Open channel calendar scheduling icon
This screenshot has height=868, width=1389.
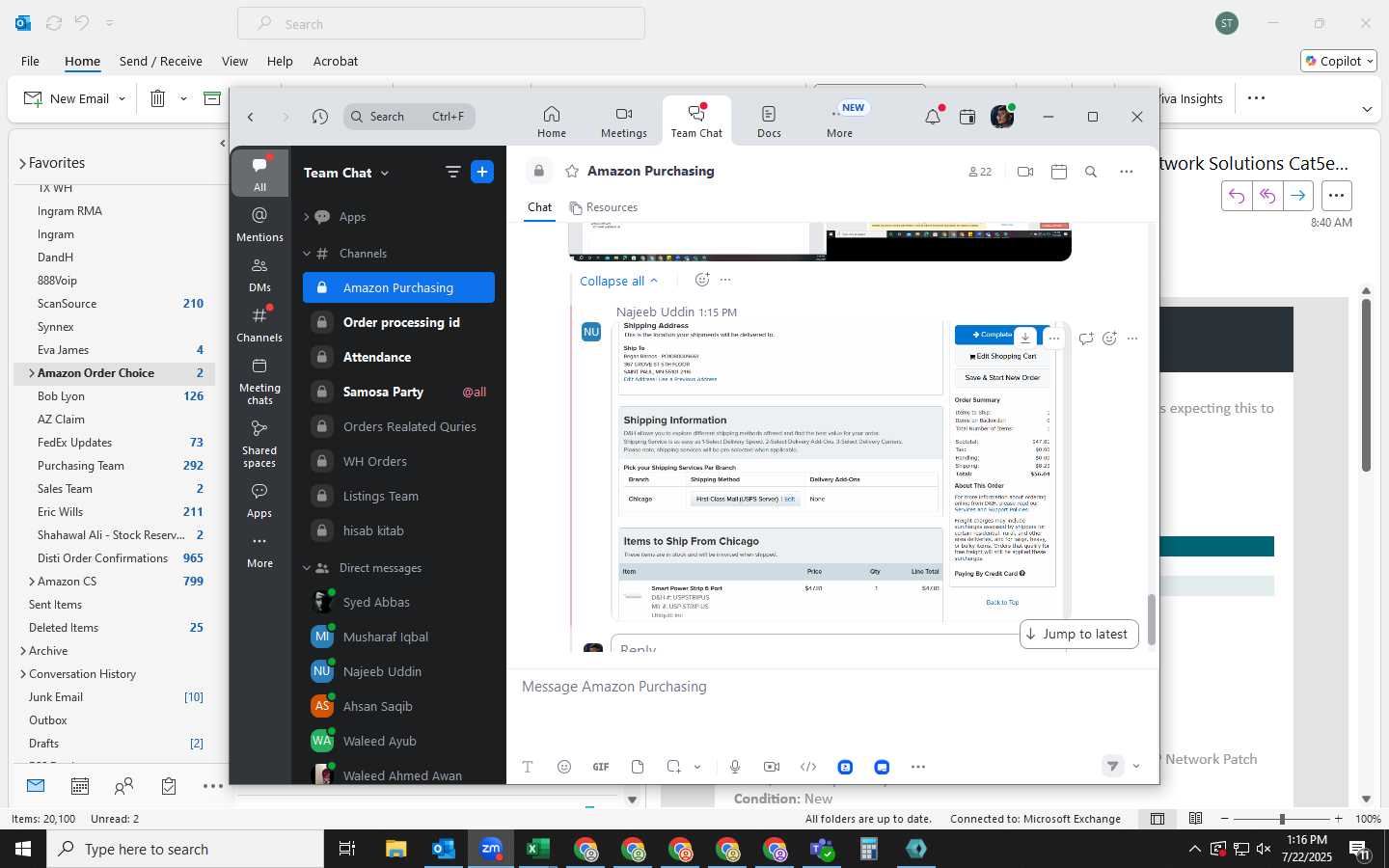coord(1058,172)
